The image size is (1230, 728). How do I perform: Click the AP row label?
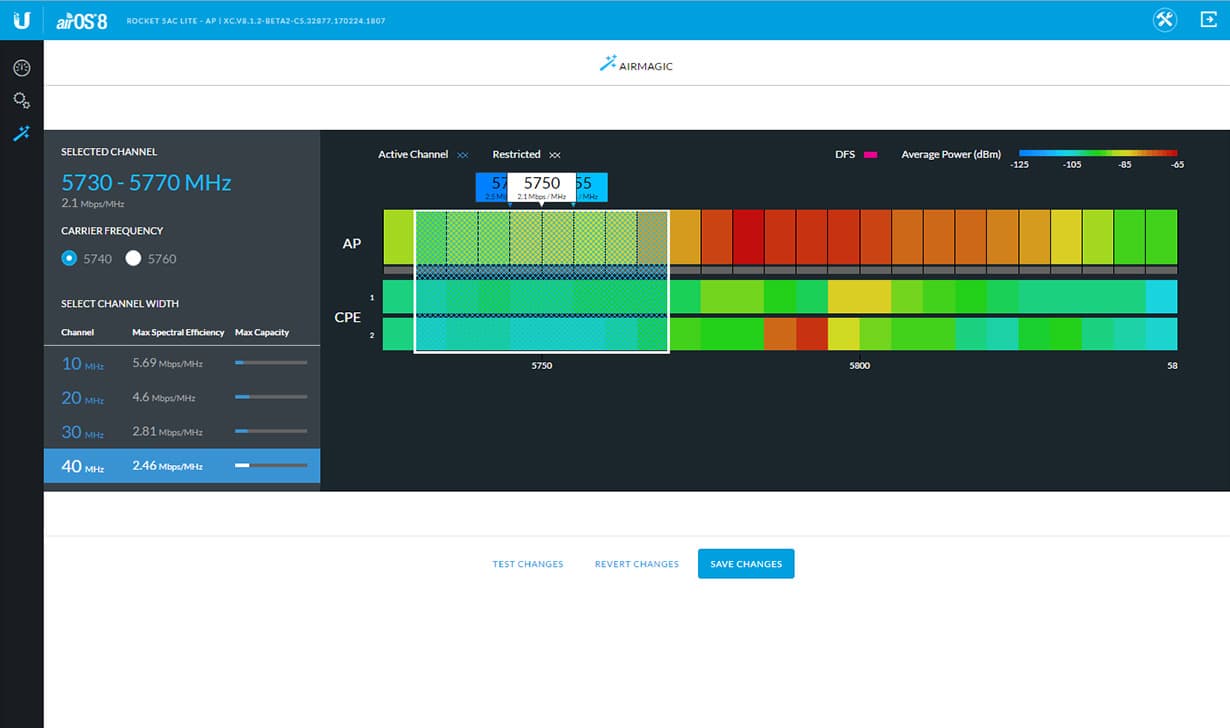click(x=352, y=243)
